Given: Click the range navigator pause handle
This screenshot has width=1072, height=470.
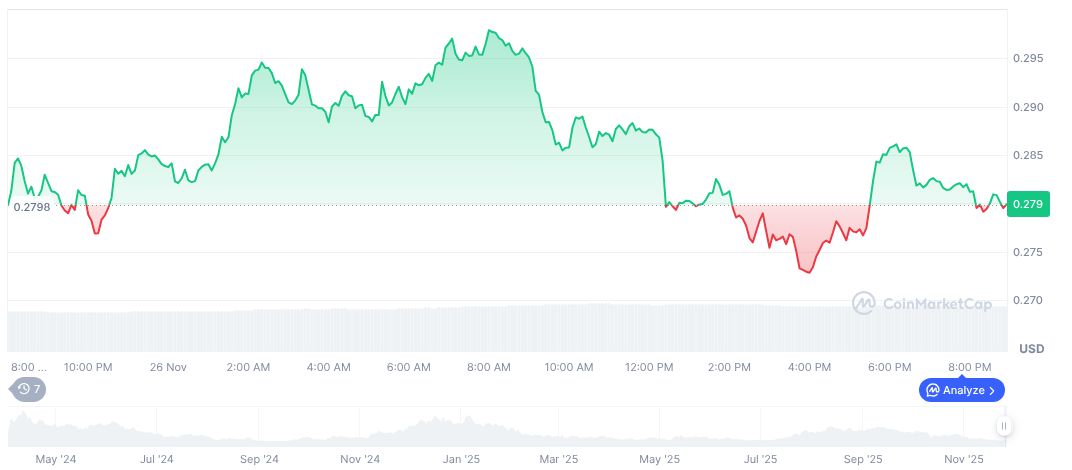Looking at the screenshot, I should (x=1002, y=428).
